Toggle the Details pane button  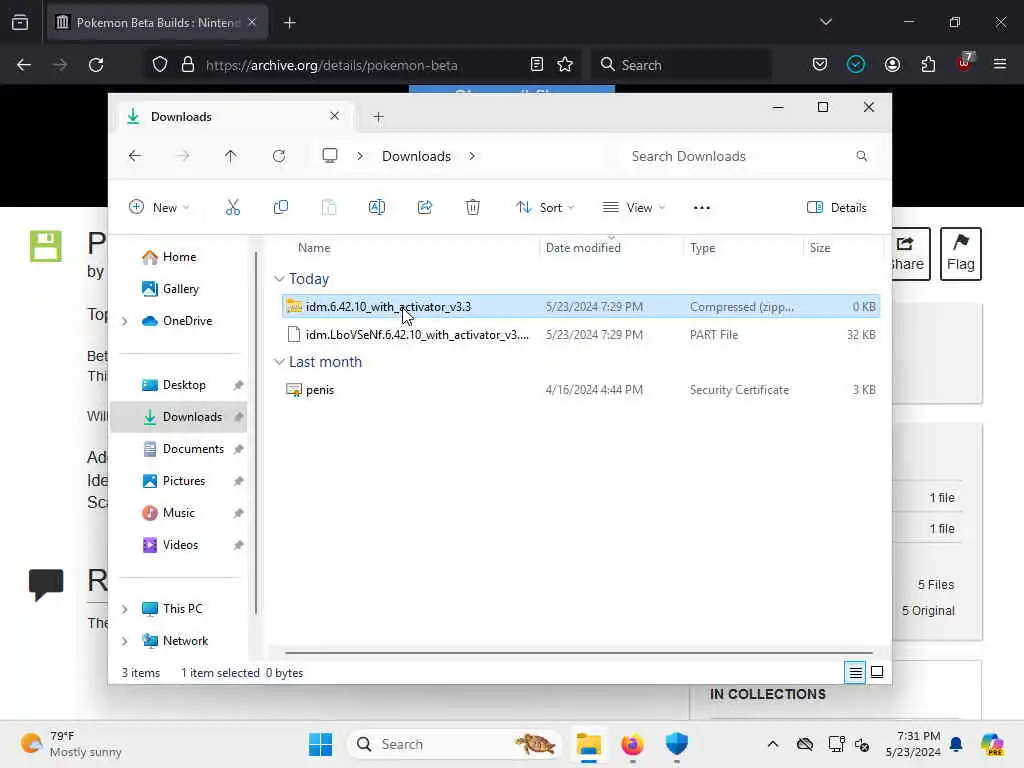(837, 208)
